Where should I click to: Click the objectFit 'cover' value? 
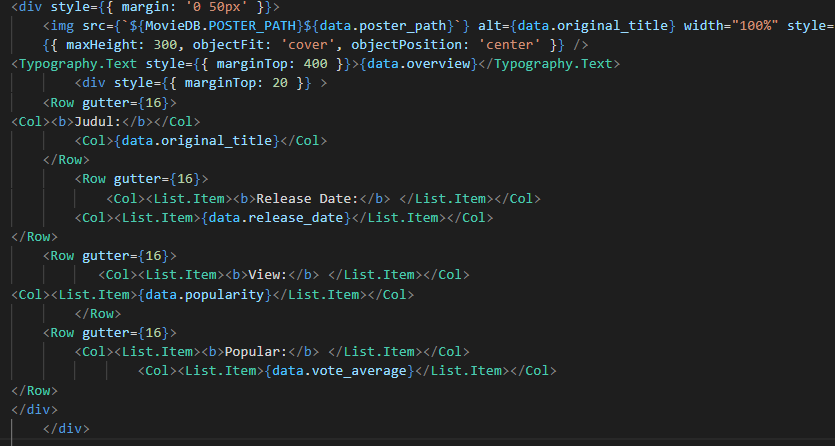click(x=308, y=45)
